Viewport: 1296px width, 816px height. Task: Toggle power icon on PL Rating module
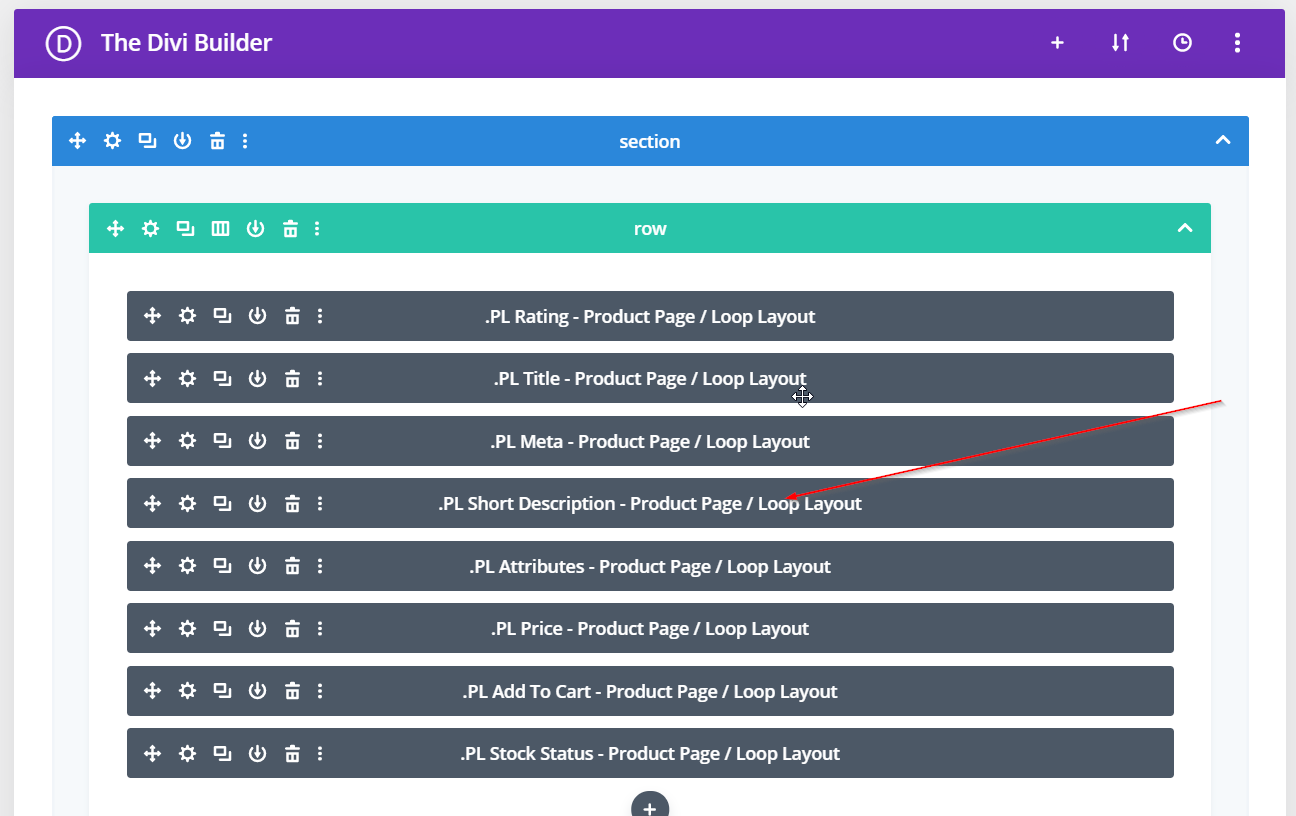click(x=257, y=316)
